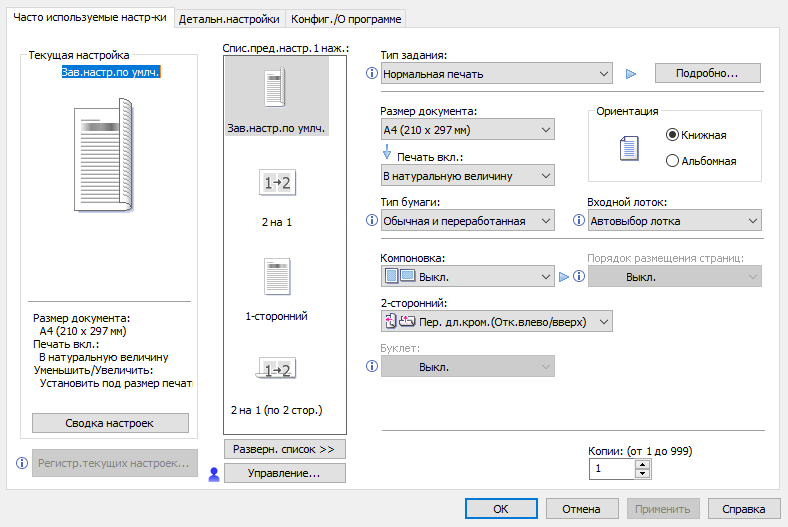Click info icon beside Тип бумаги
Viewport: 788px width, 527px height.
pos(371,220)
